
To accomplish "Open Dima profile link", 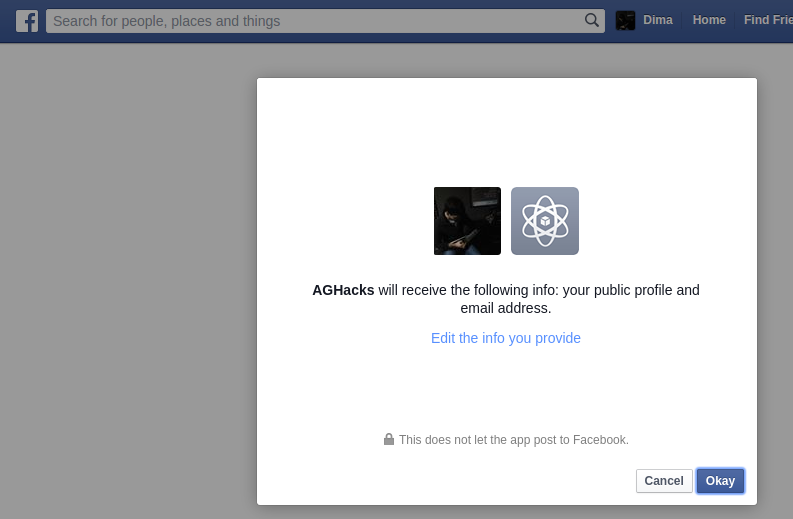I will click(657, 20).
